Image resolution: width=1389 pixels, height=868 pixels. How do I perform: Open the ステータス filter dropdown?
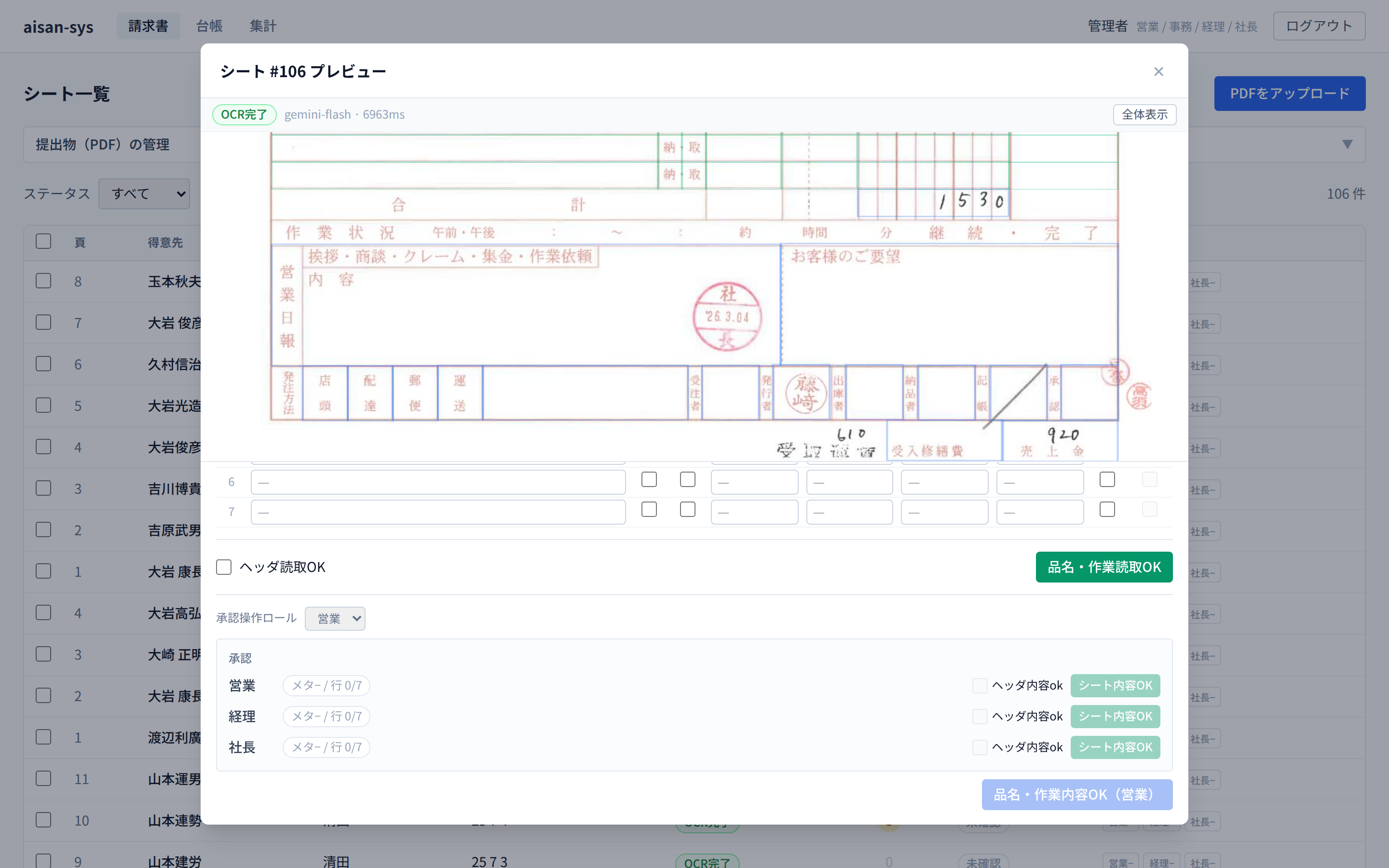click(x=144, y=193)
